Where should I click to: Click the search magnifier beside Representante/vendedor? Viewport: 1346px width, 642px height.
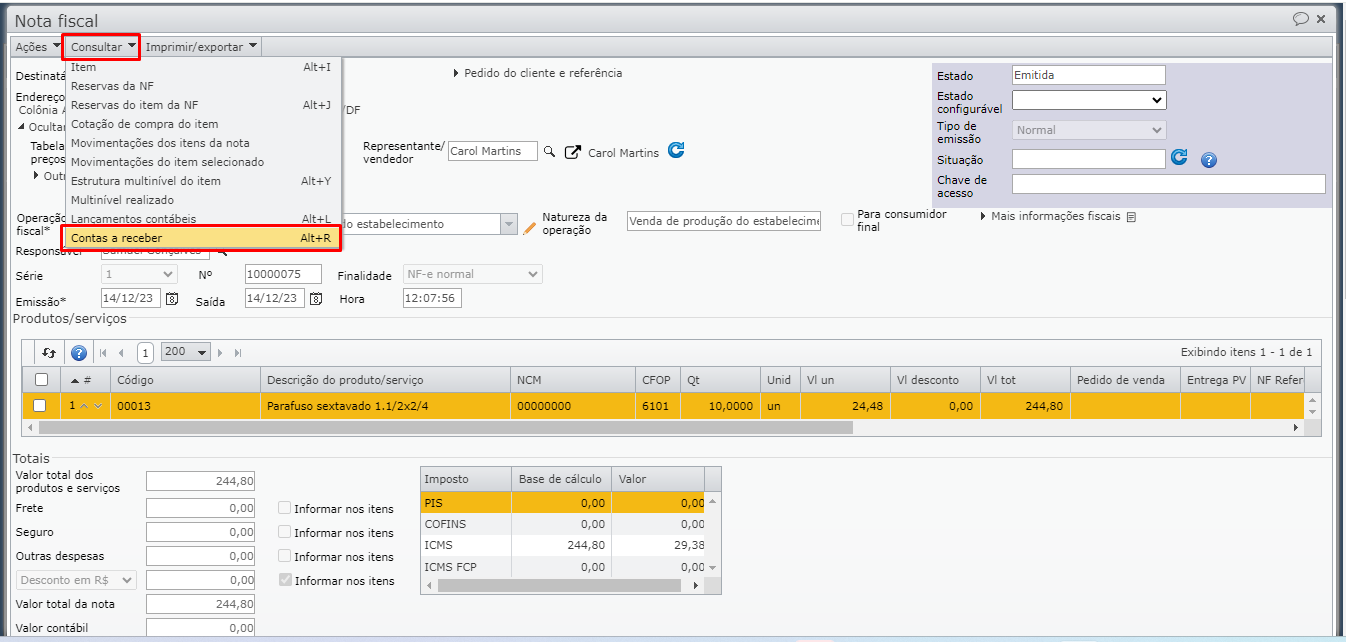coord(549,152)
